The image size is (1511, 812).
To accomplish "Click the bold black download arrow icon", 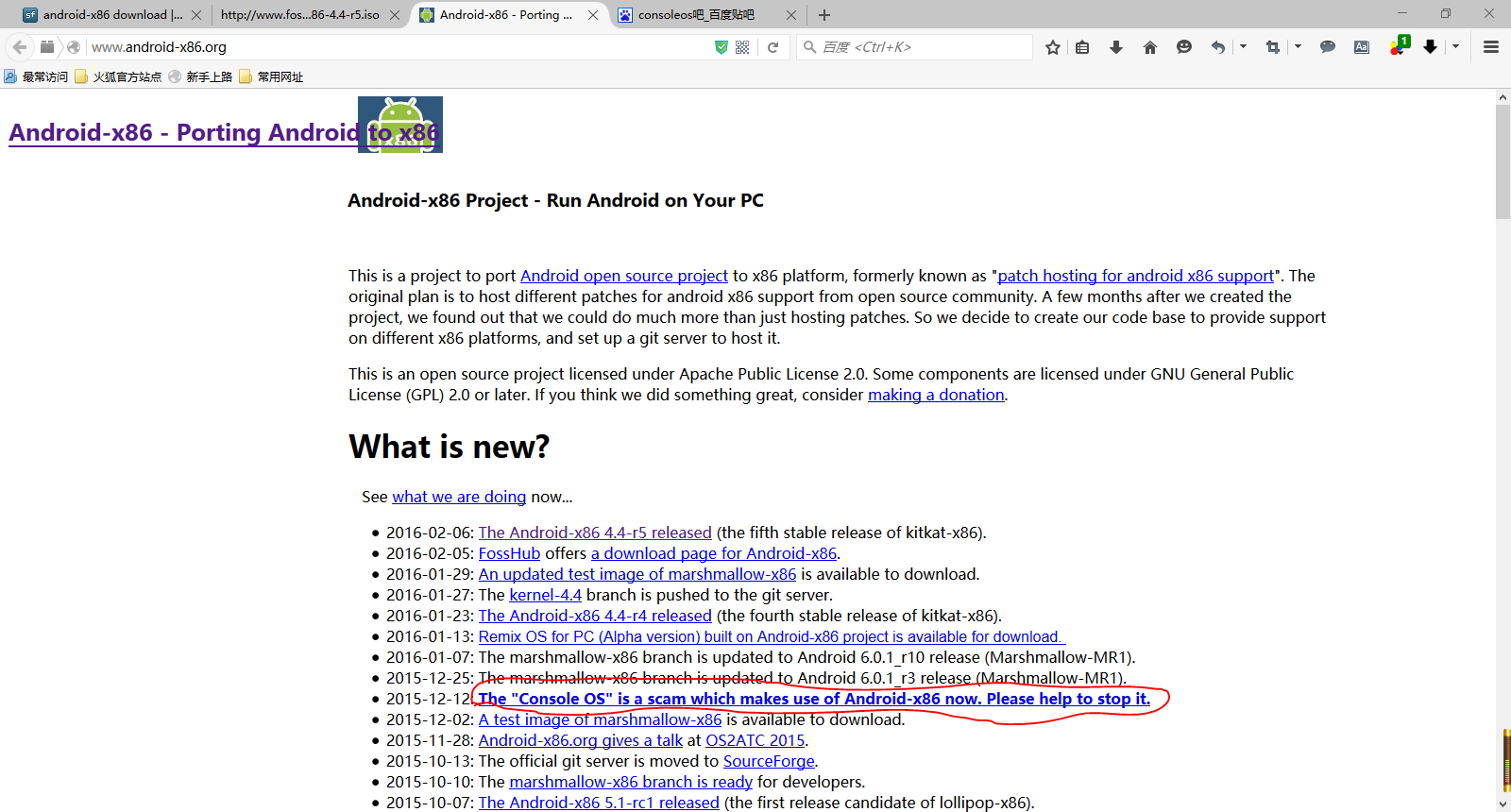I will click(x=1431, y=47).
